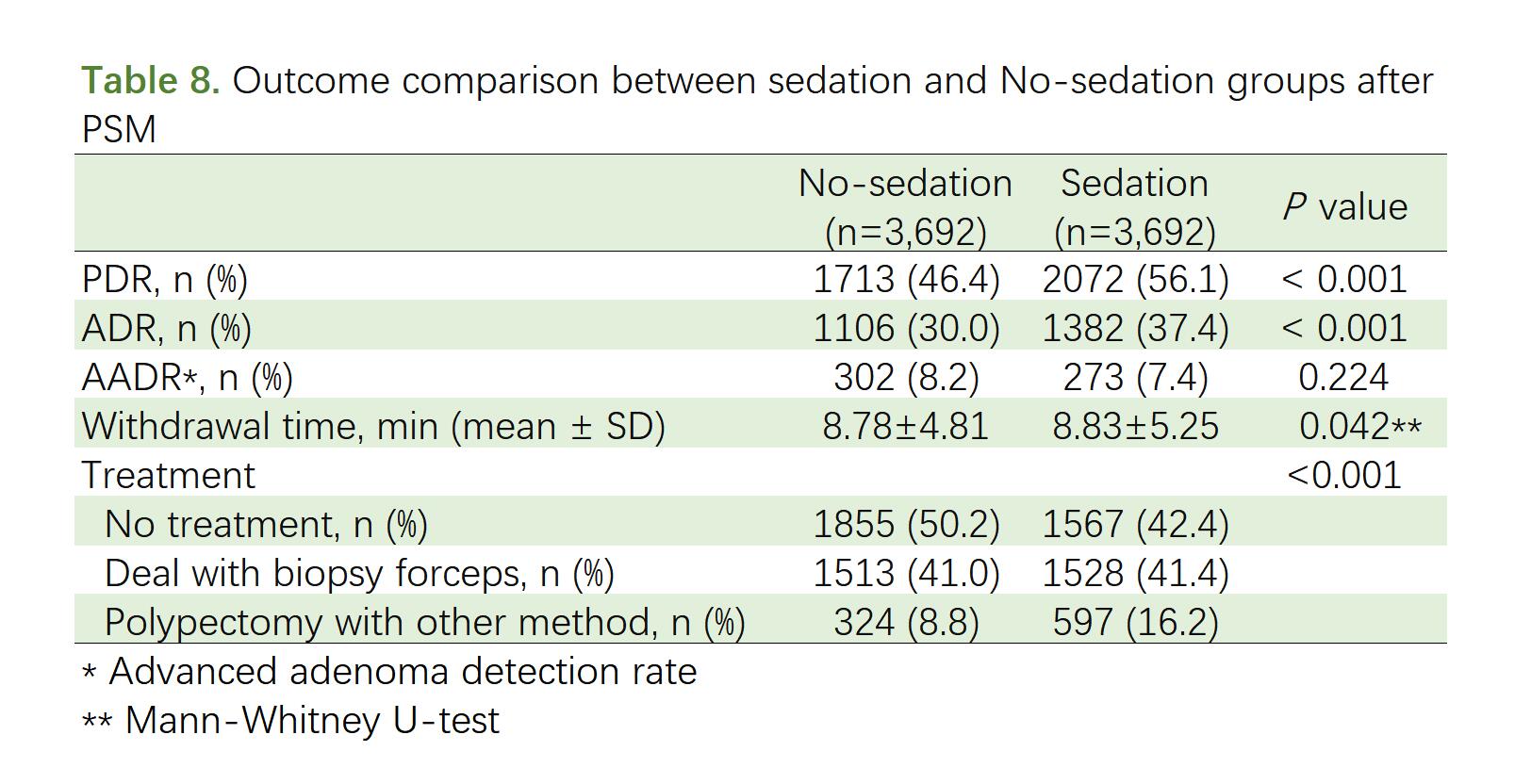Click the '597 (16.2)' polypectomy cell

(1135, 623)
